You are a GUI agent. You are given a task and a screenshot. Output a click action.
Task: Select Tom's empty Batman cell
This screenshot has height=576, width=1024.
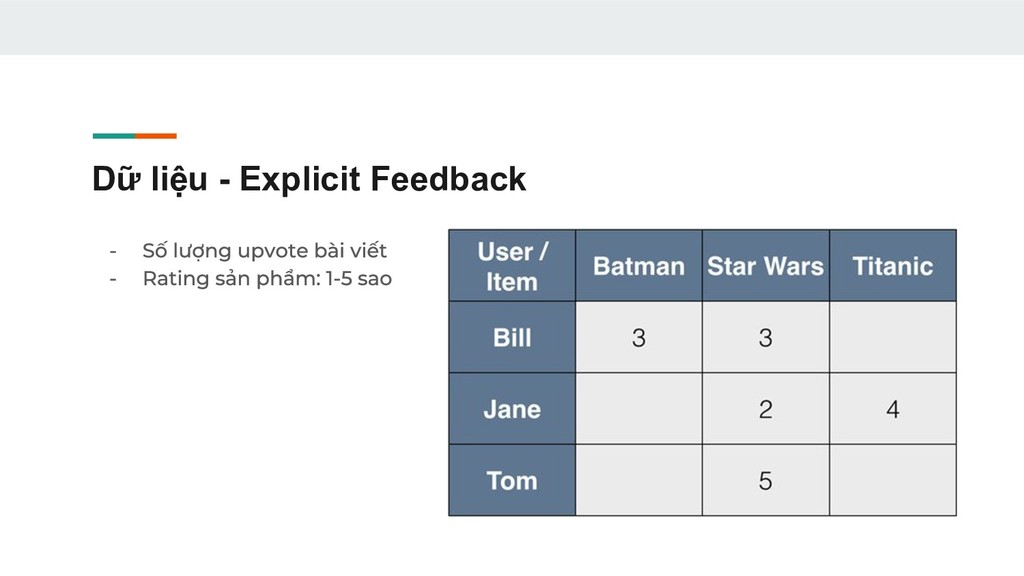click(639, 480)
